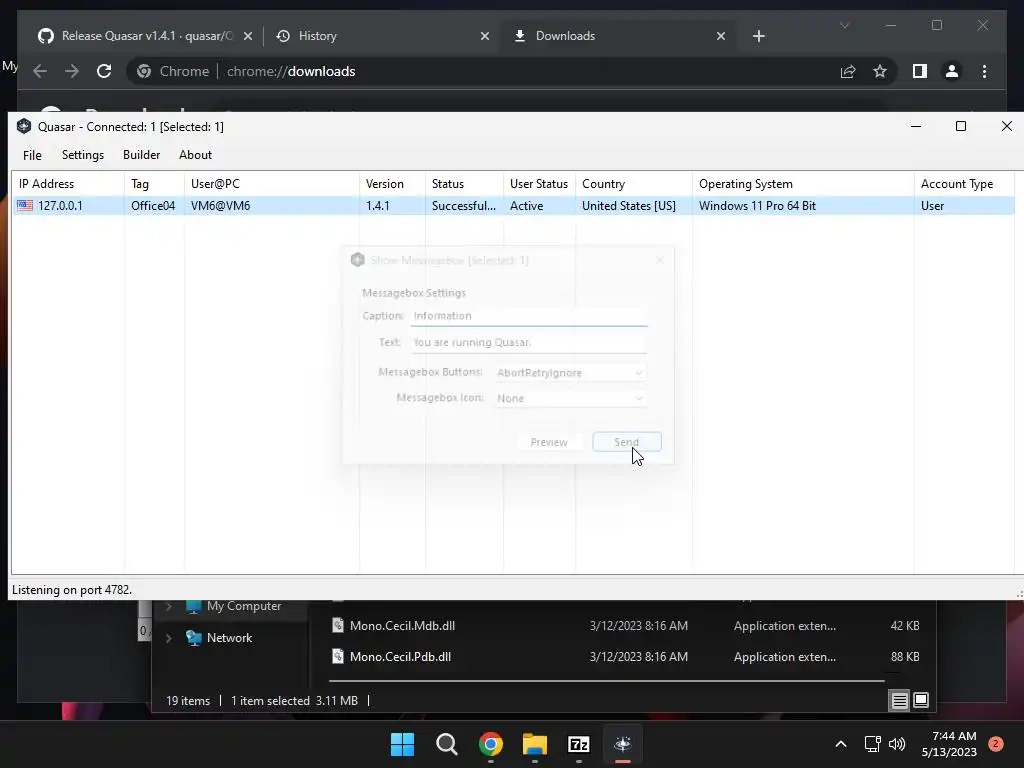
Task: Open the Messagebox Icon dropdown
Action: pos(570,398)
